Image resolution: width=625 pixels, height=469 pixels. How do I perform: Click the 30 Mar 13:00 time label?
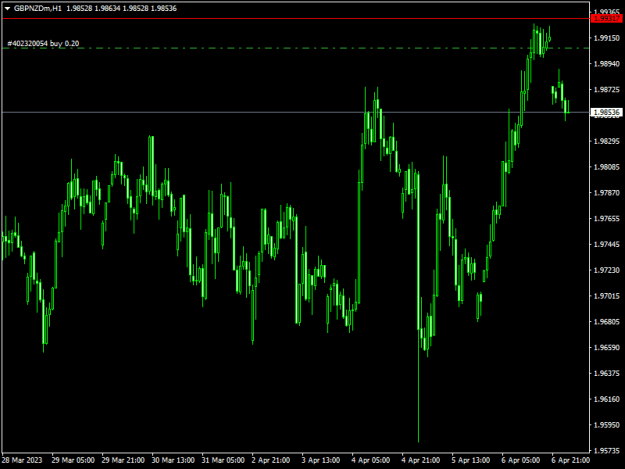tap(173, 460)
